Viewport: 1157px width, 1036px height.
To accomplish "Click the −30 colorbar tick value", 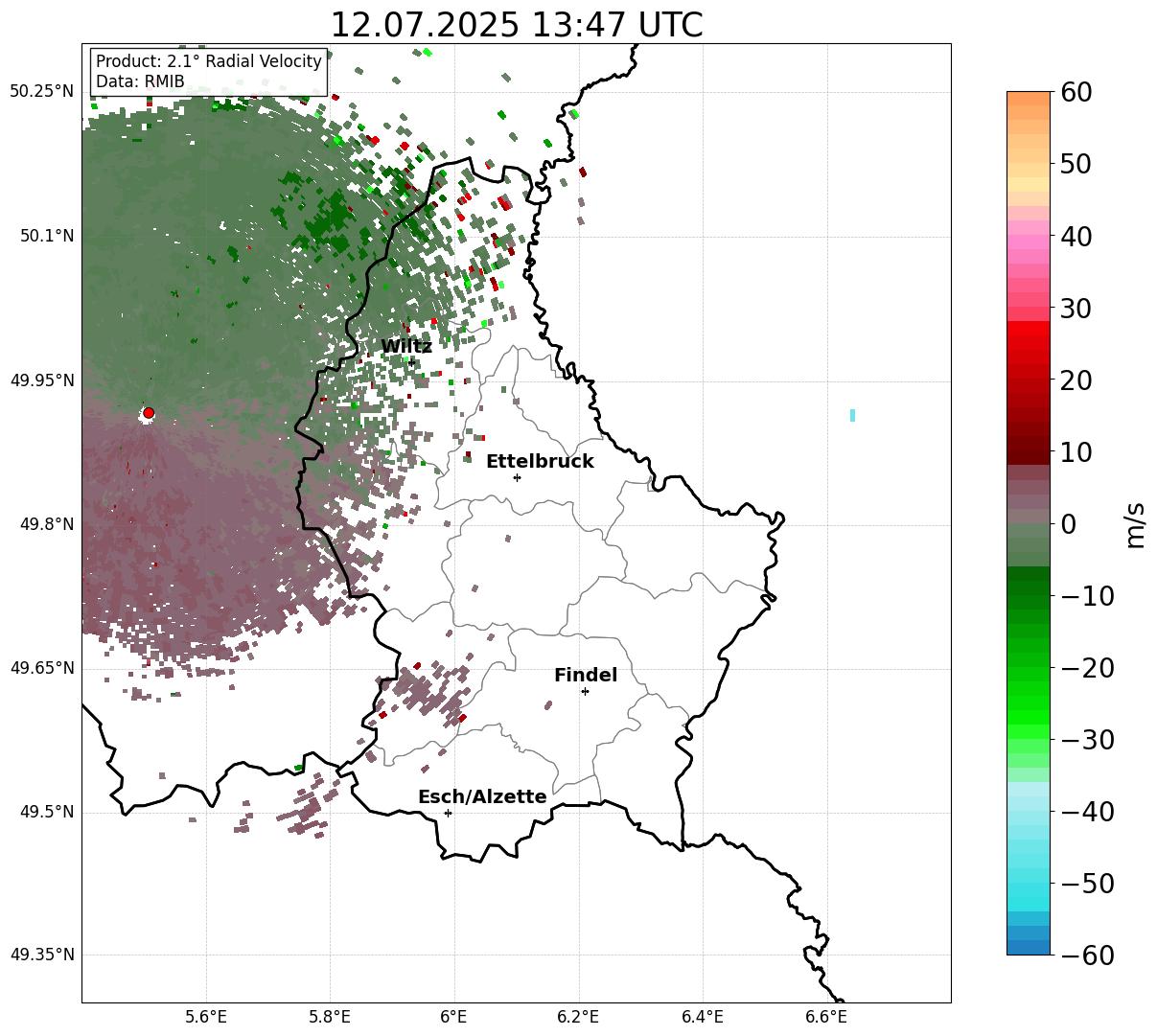I will click(x=1086, y=739).
